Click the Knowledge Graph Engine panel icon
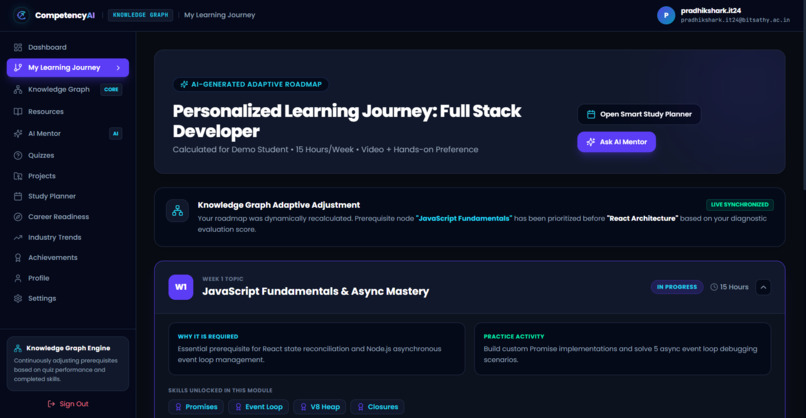Image resolution: width=806 pixels, height=418 pixels. pos(18,348)
